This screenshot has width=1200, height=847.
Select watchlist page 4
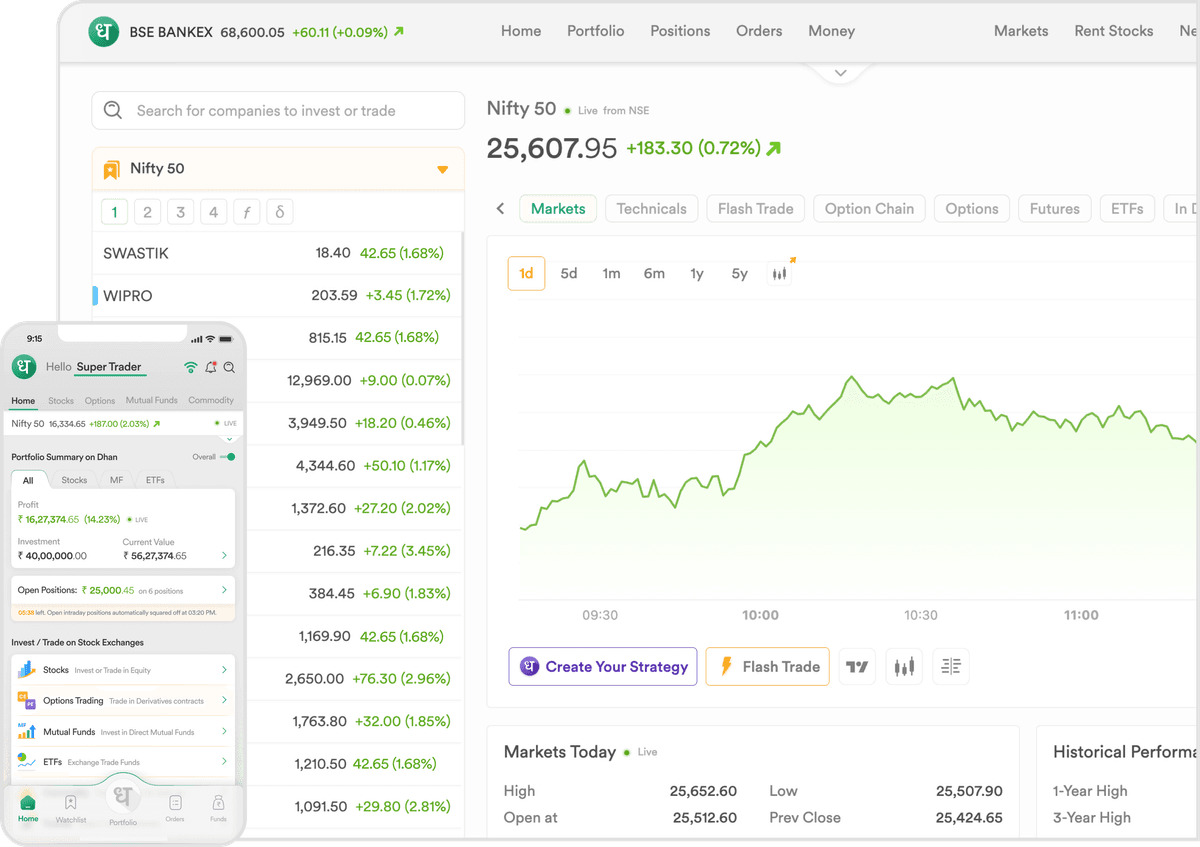pos(213,212)
